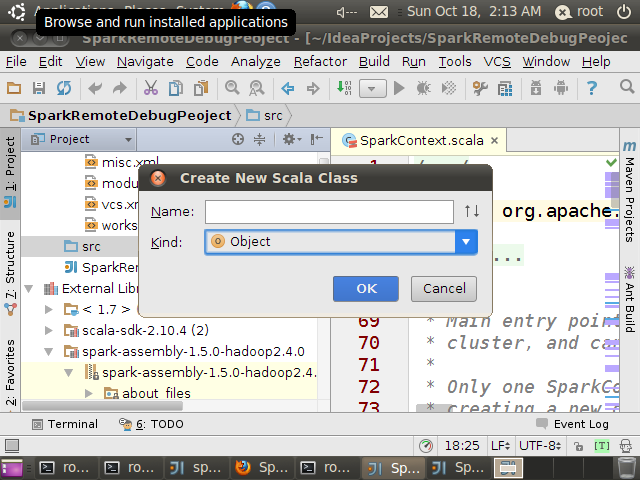Click scroll from source target icon

[x=238, y=139]
